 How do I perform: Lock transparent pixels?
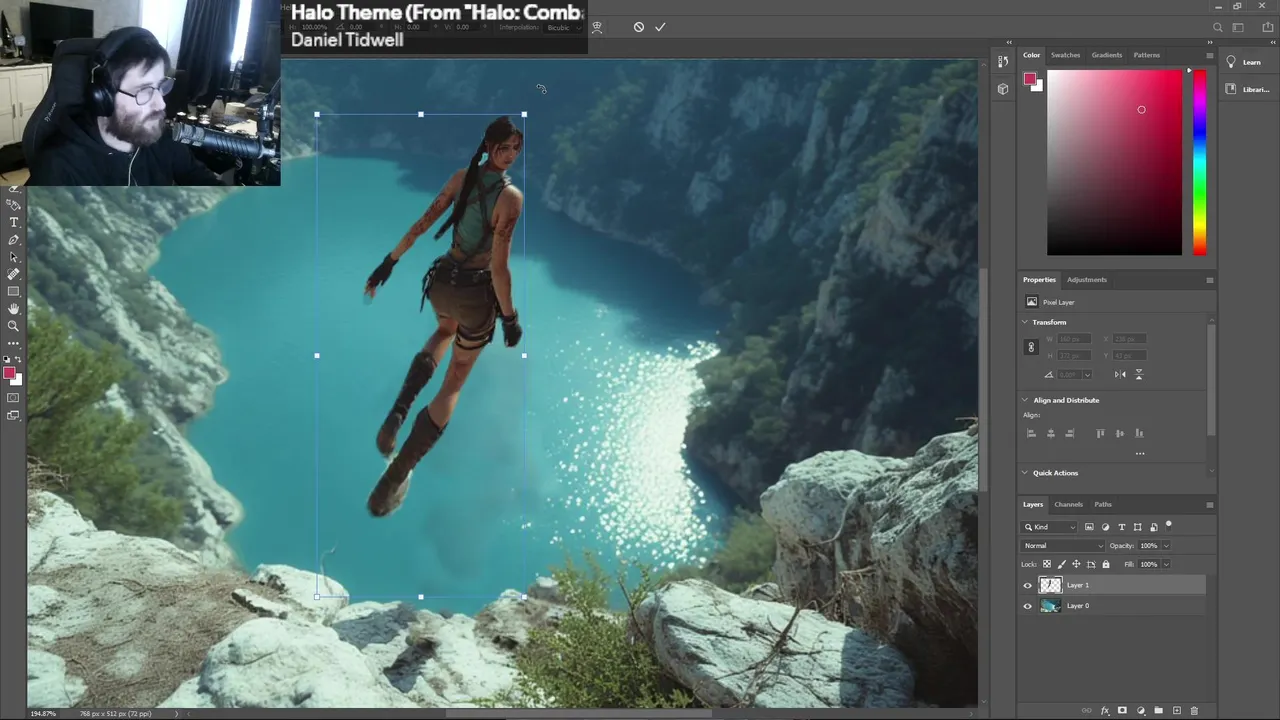coord(1047,564)
